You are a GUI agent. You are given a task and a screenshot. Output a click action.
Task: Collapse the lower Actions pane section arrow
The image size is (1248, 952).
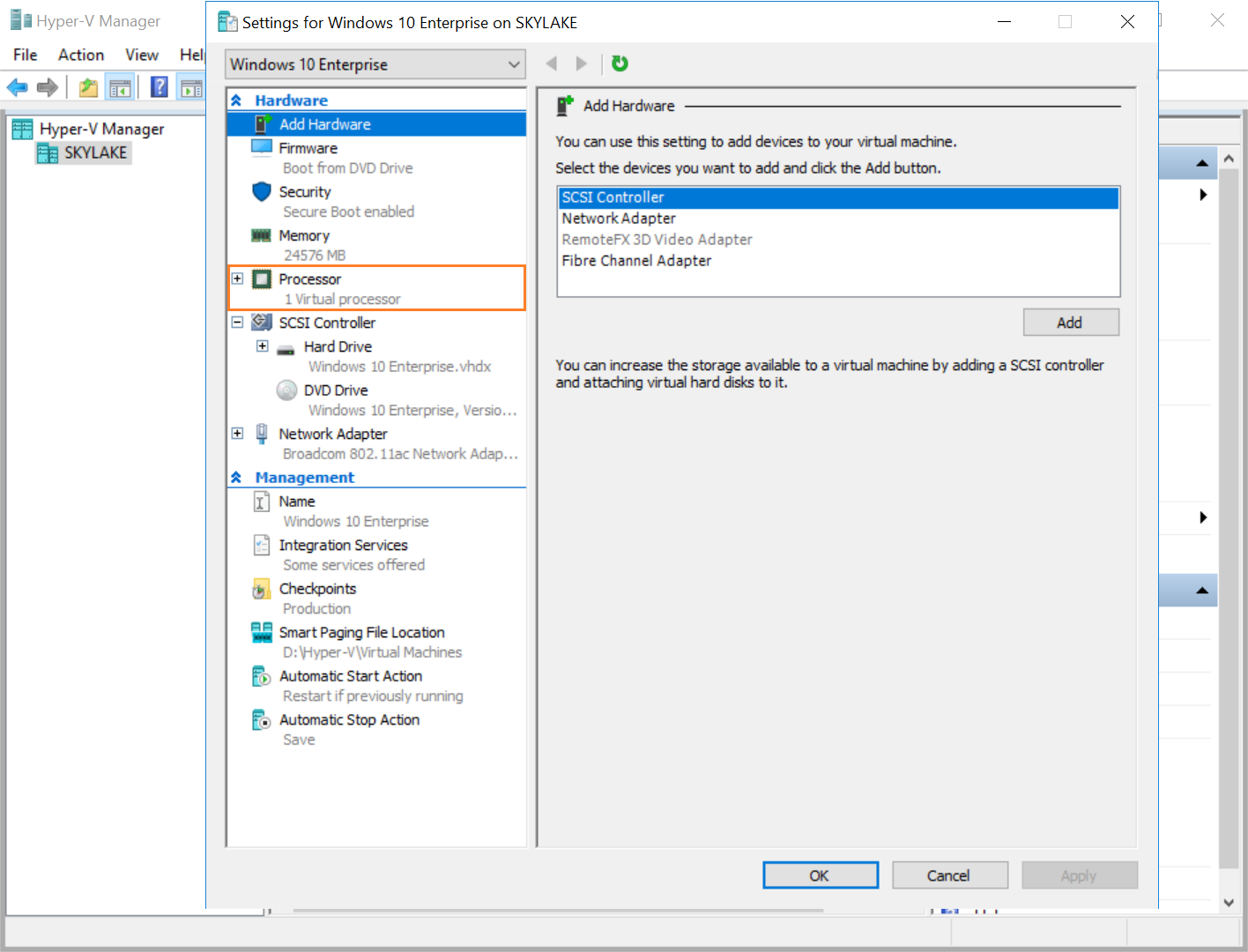tap(1202, 591)
